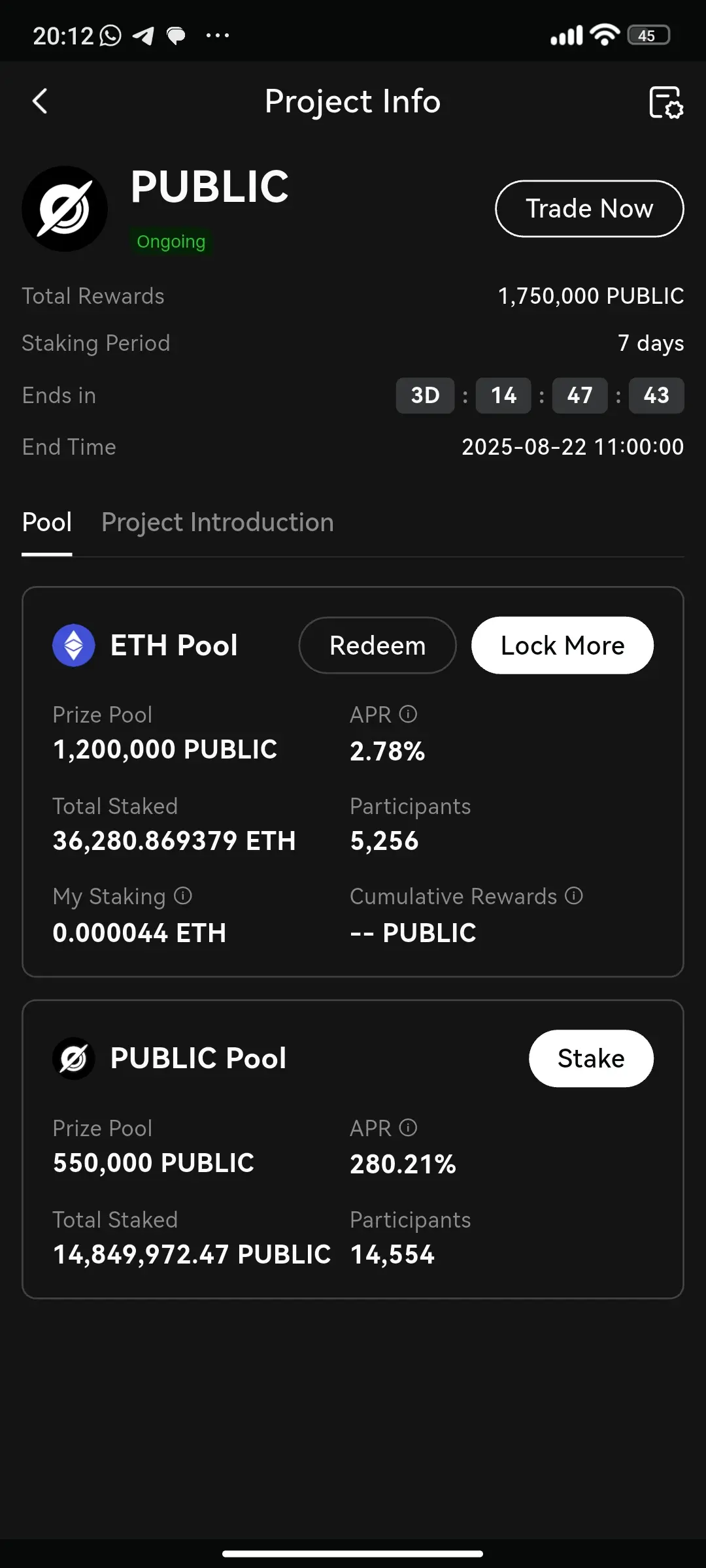Switch to Project Introduction tab
Viewport: 706px width, 1568px height.
pyautogui.click(x=218, y=523)
